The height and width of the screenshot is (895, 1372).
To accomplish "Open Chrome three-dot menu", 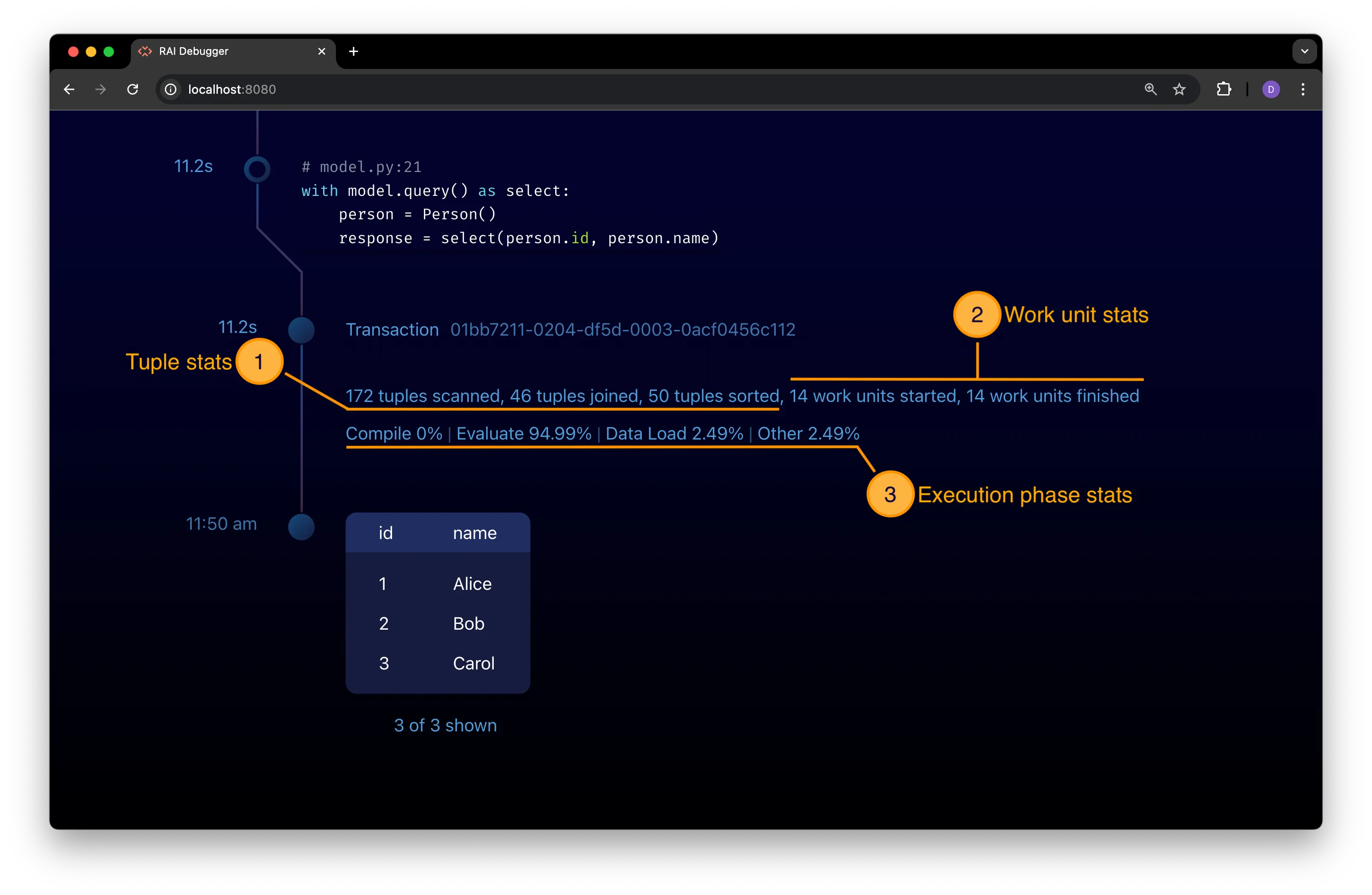I will [x=1303, y=89].
